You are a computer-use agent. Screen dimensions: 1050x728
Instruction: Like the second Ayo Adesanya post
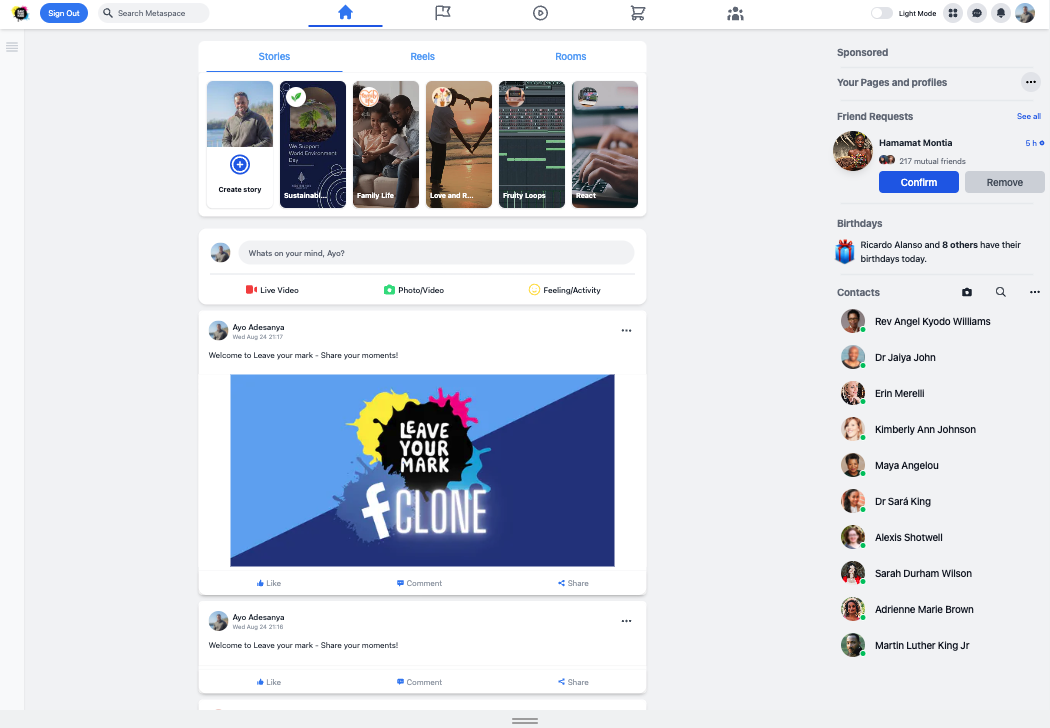click(x=269, y=682)
